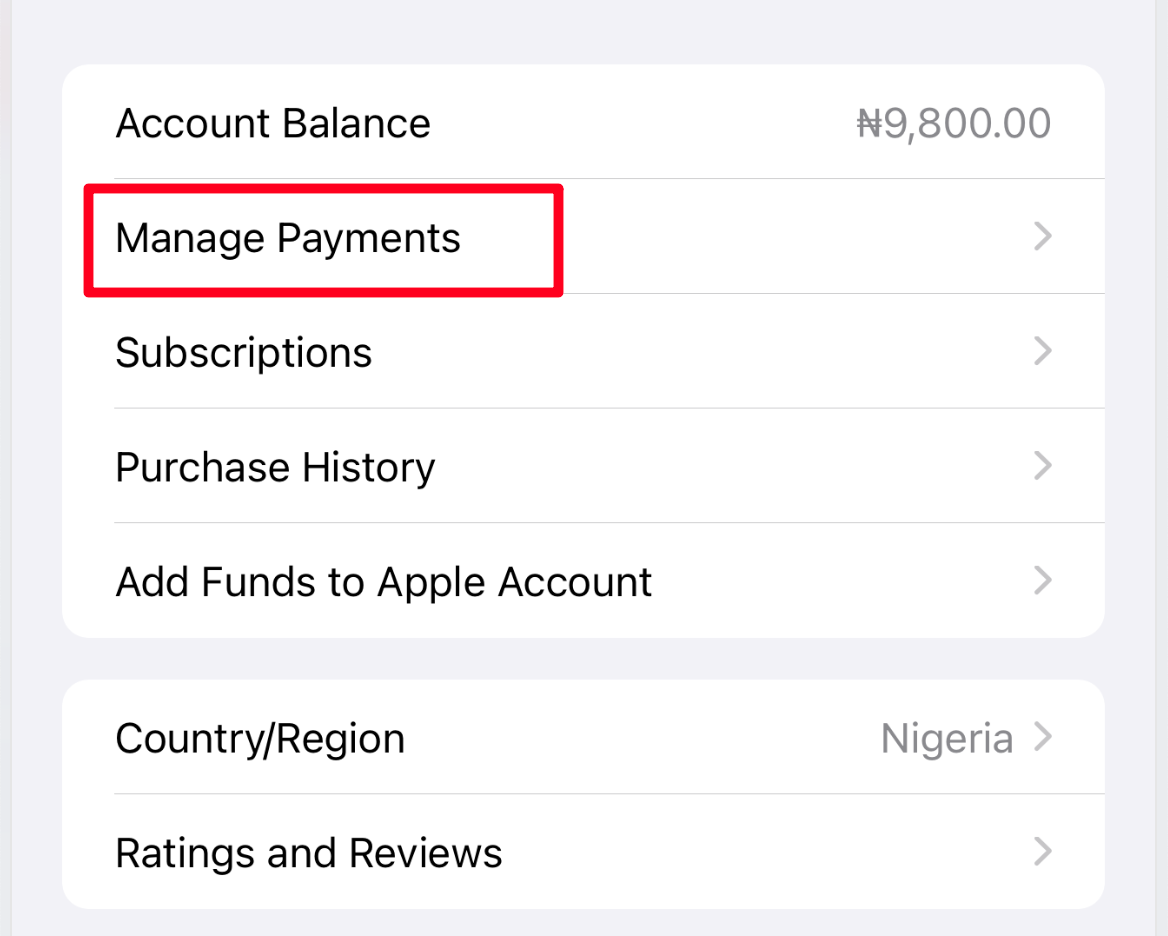The height and width of the screenshot is (936, 1168).
Task: Select the Account Balance label
Action: tap(273, 123)
